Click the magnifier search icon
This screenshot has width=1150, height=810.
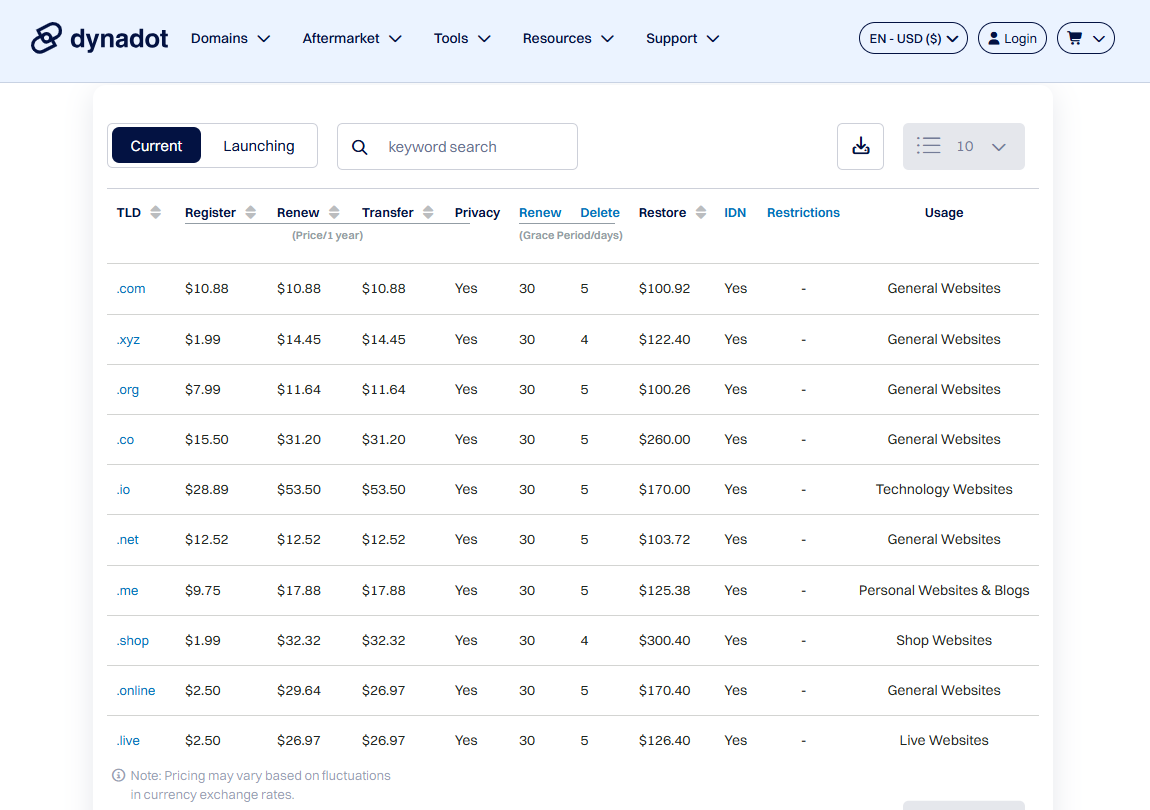coord(359,147)
